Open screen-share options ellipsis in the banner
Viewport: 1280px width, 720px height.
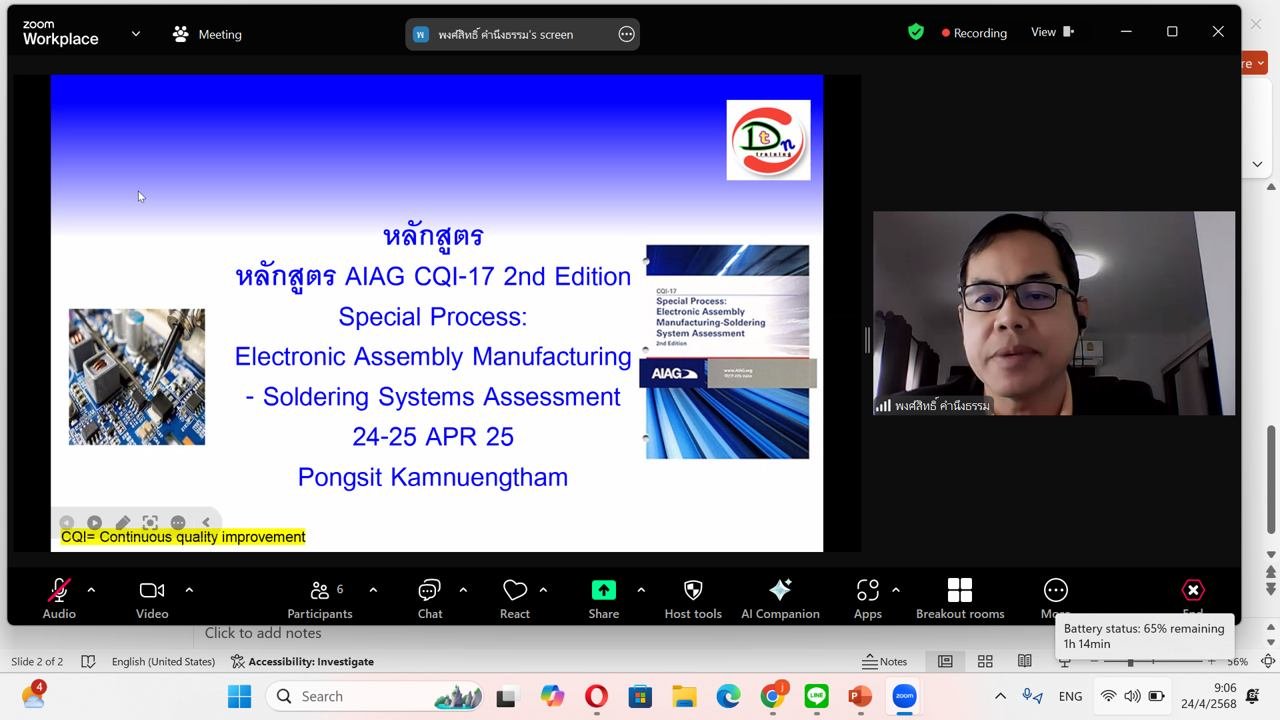(x=627, y=34)
